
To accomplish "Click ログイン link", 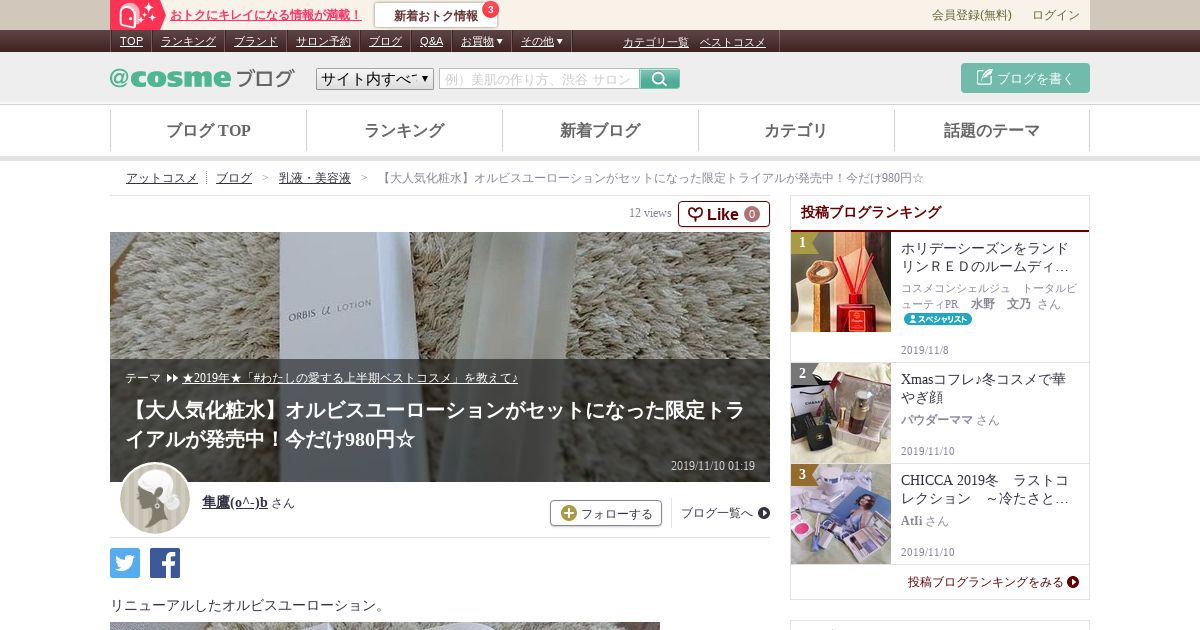I will [1056, 15].
